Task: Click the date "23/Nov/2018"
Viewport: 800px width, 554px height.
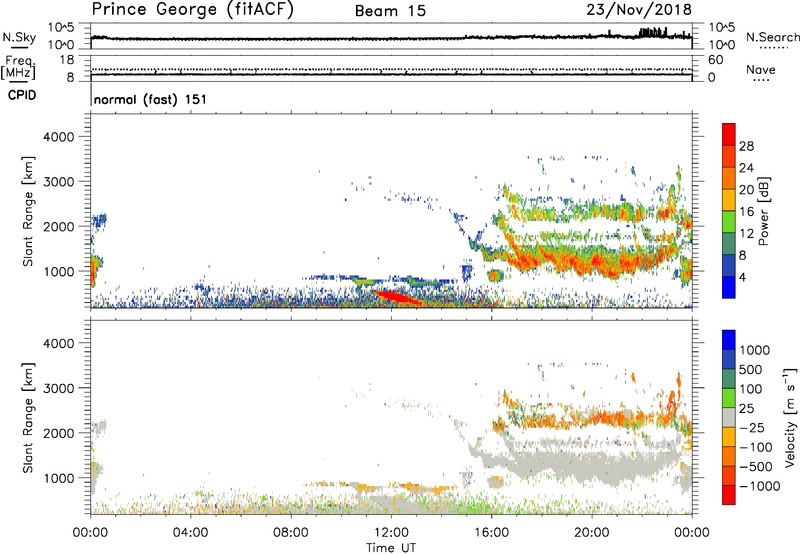Action: 639,9
